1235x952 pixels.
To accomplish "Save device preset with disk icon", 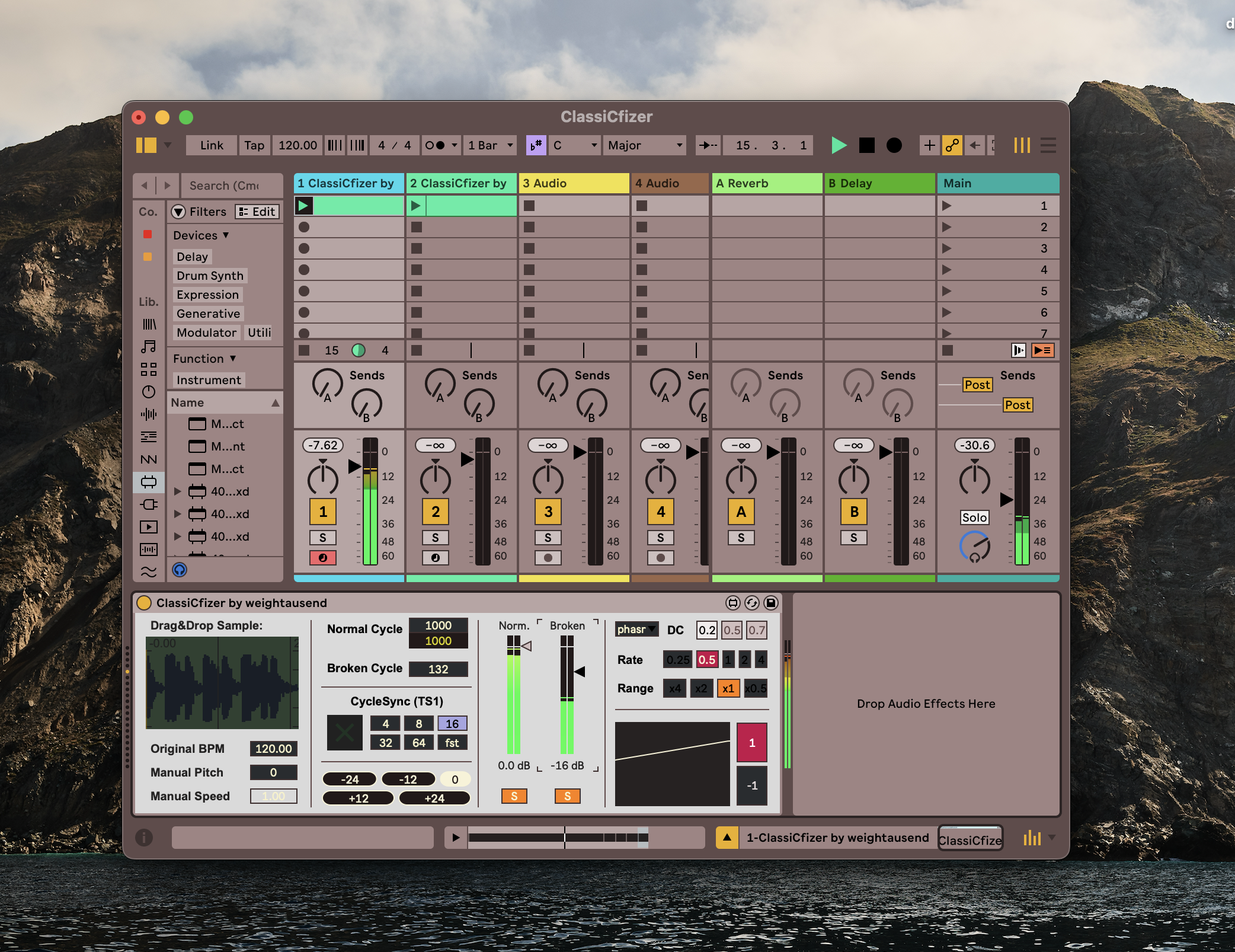I will click(x=770, y=603).
